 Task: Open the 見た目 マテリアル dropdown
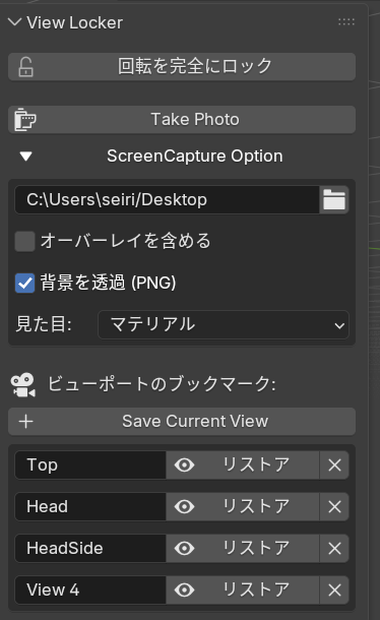[x=223, y=325]
